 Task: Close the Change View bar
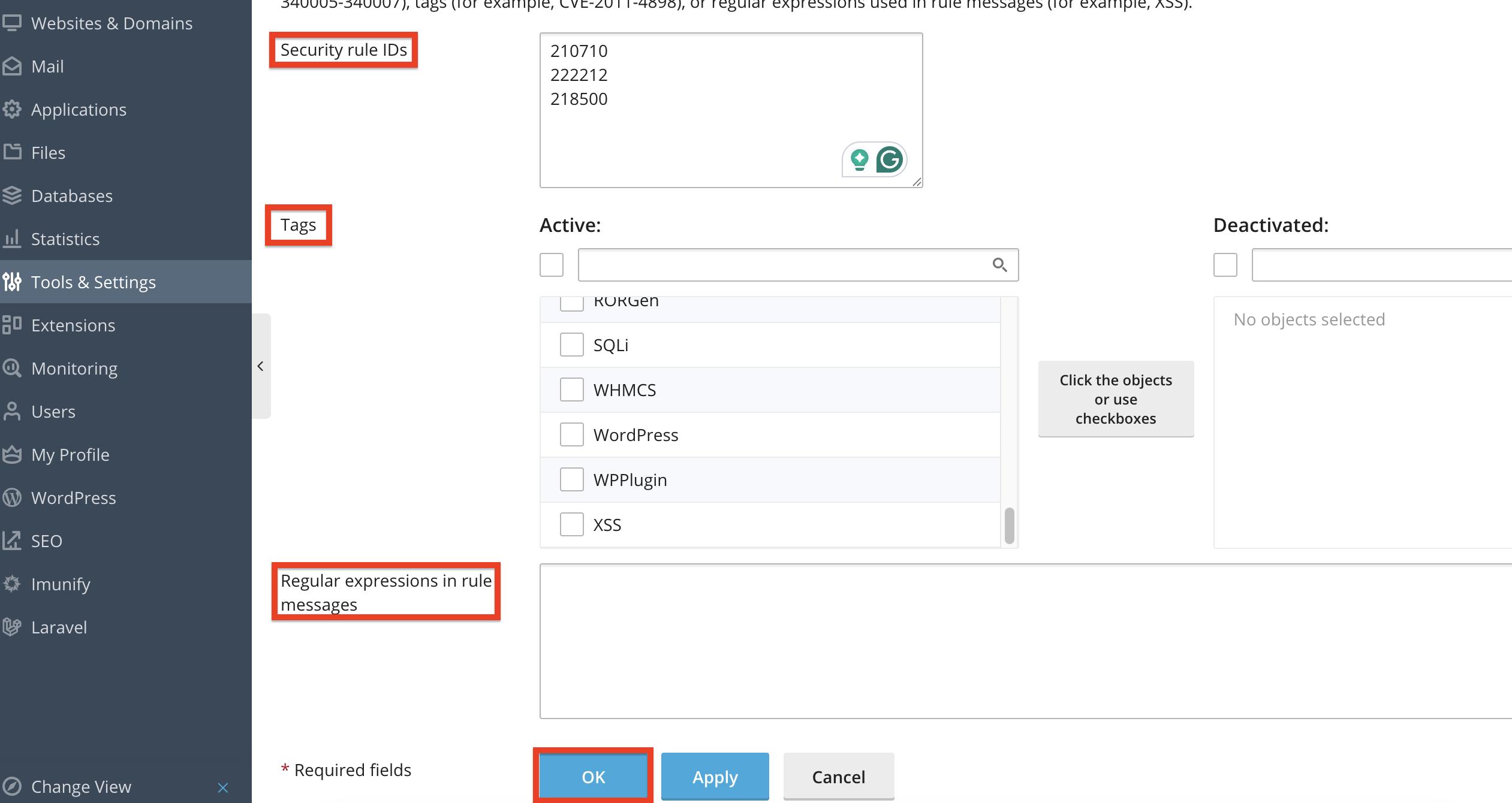(x=222, y=787)
